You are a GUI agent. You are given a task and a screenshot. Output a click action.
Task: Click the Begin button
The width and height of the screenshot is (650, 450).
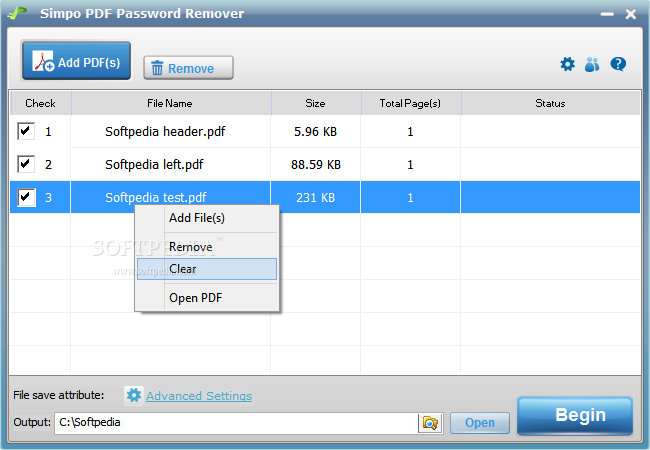tap(575, 416)
